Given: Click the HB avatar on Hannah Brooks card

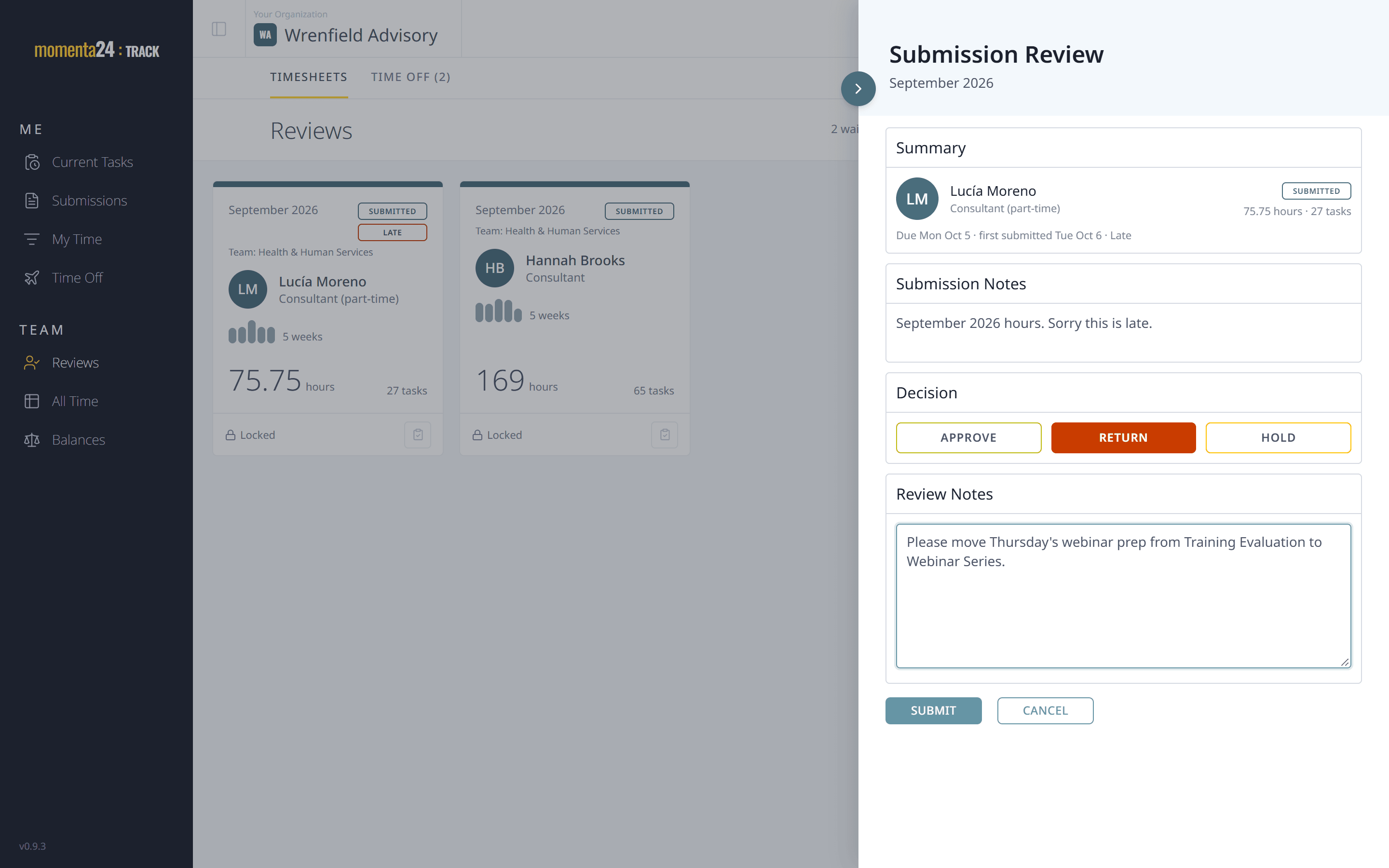Looking at the screenshot, I should [x=495, y=268].
